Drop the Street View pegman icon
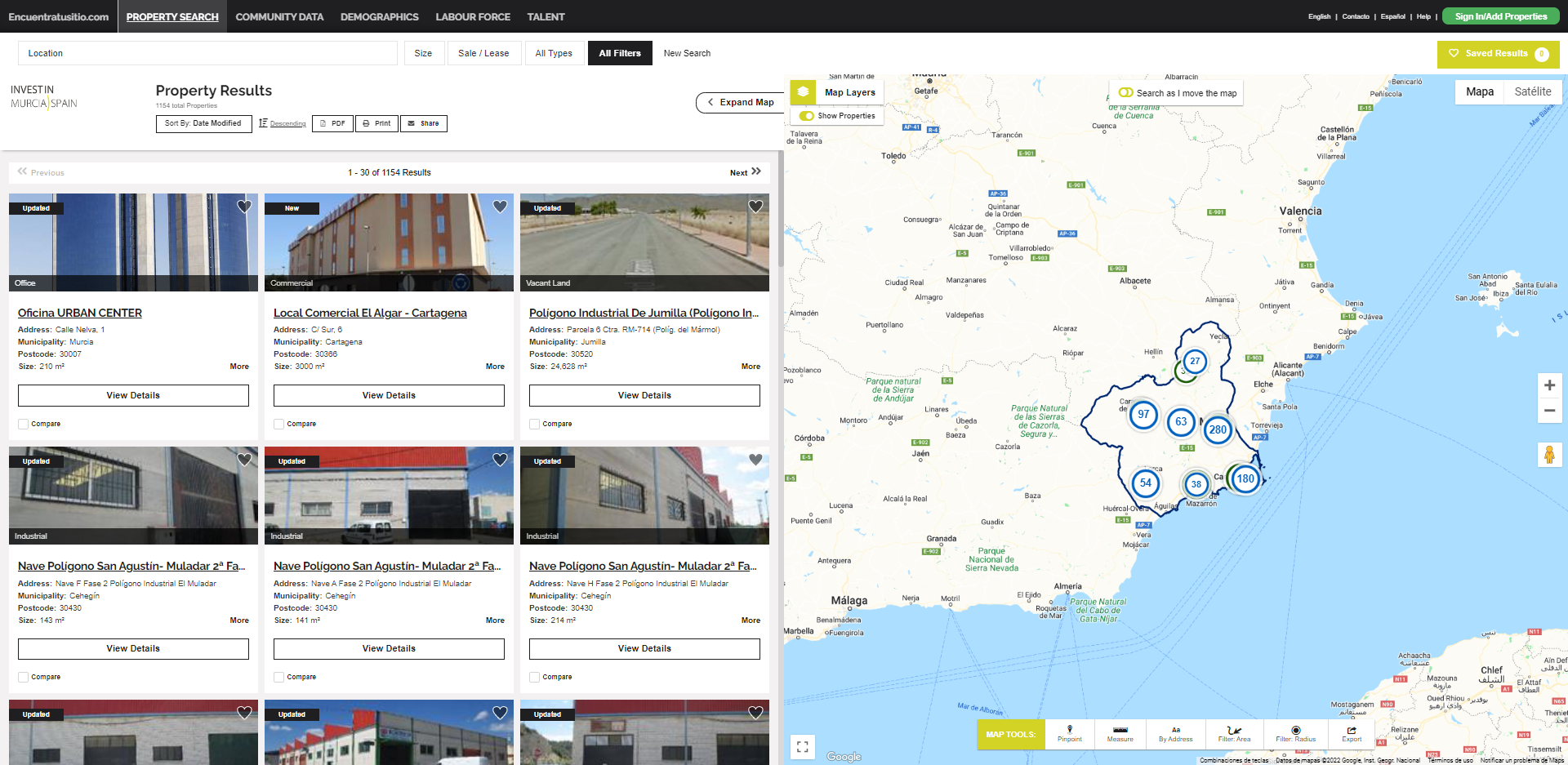Image resolution: width=1568 pixels, height=765 pixels. [1549, 455]
